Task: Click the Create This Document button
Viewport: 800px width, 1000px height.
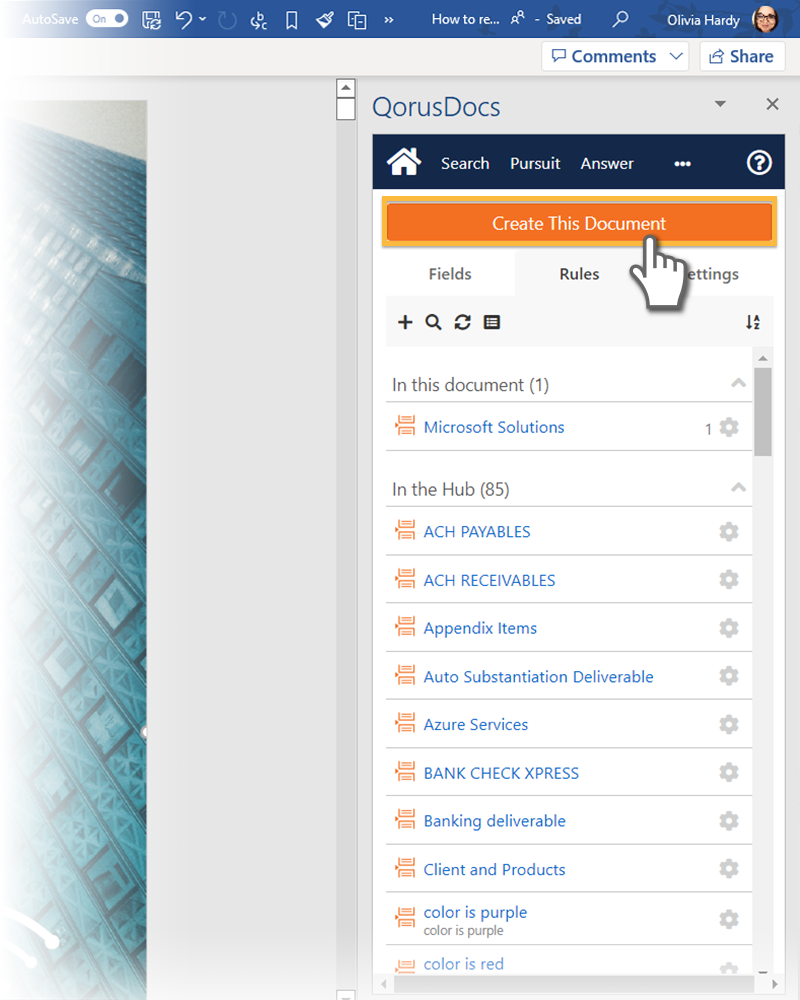Action: click(x=578, y=224)
